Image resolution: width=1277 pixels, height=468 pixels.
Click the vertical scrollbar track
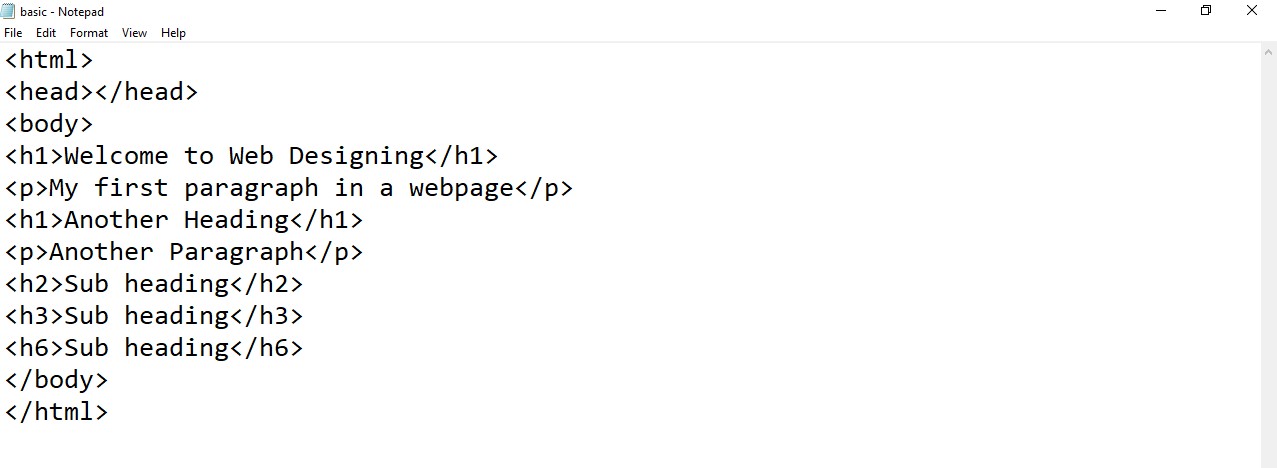pyautogui.click(x=1269, y=250)
